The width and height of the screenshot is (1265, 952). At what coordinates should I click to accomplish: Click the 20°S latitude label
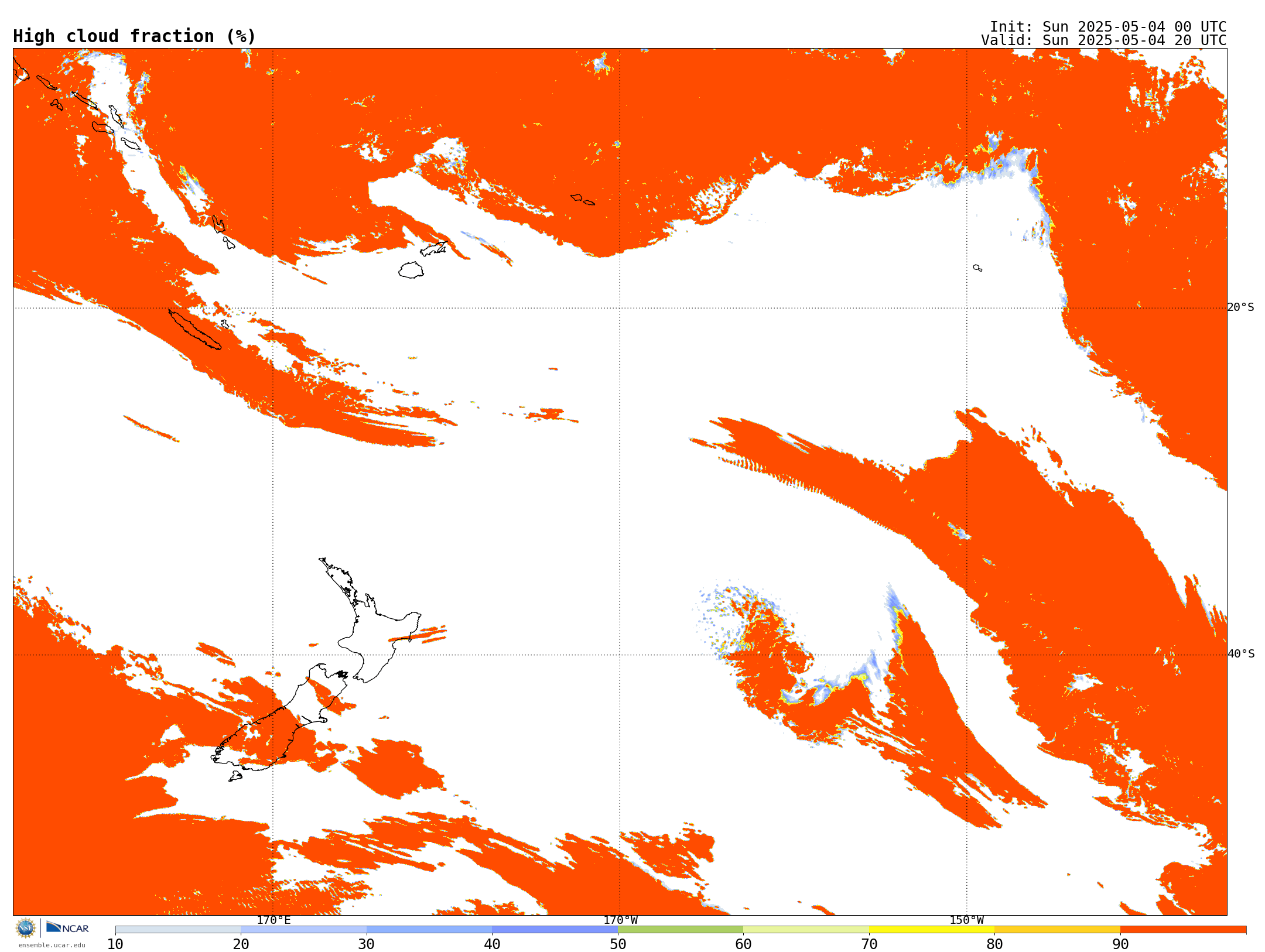click(x=1241, y=307)
